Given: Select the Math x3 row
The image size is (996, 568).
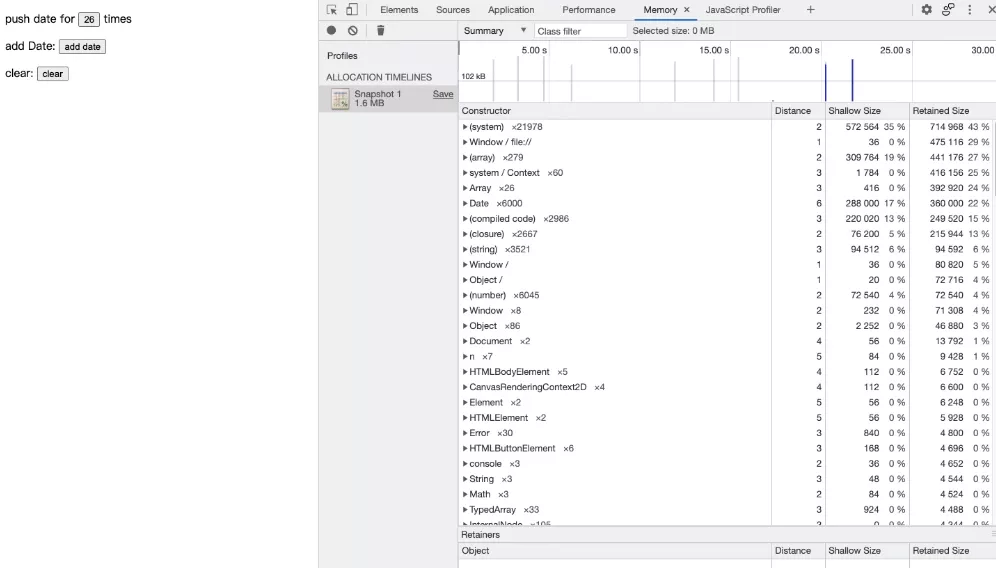Looking at the screenshot, I should click(727, 494).
